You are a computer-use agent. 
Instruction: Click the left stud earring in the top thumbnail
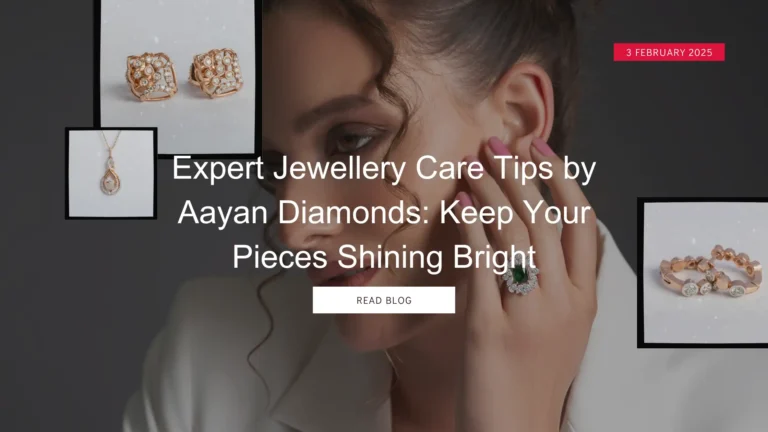(150, 77)
